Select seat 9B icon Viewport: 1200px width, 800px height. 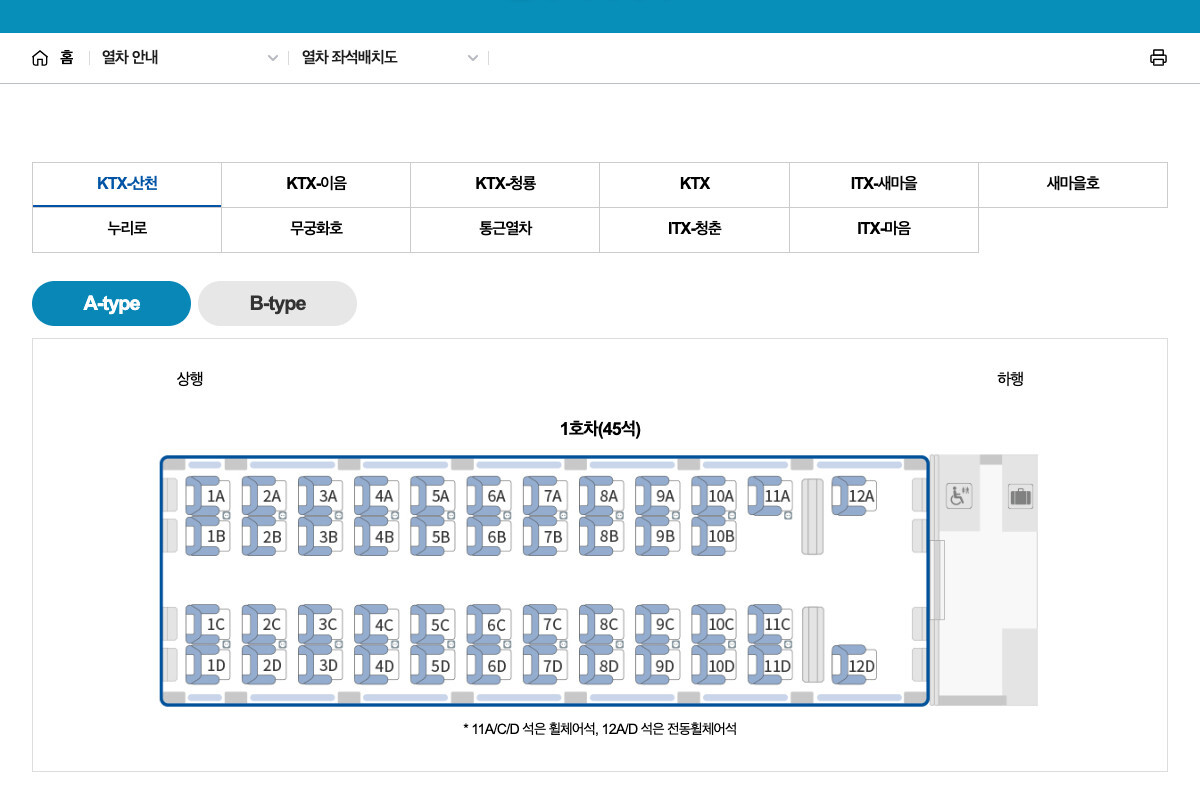click(657, 535)
